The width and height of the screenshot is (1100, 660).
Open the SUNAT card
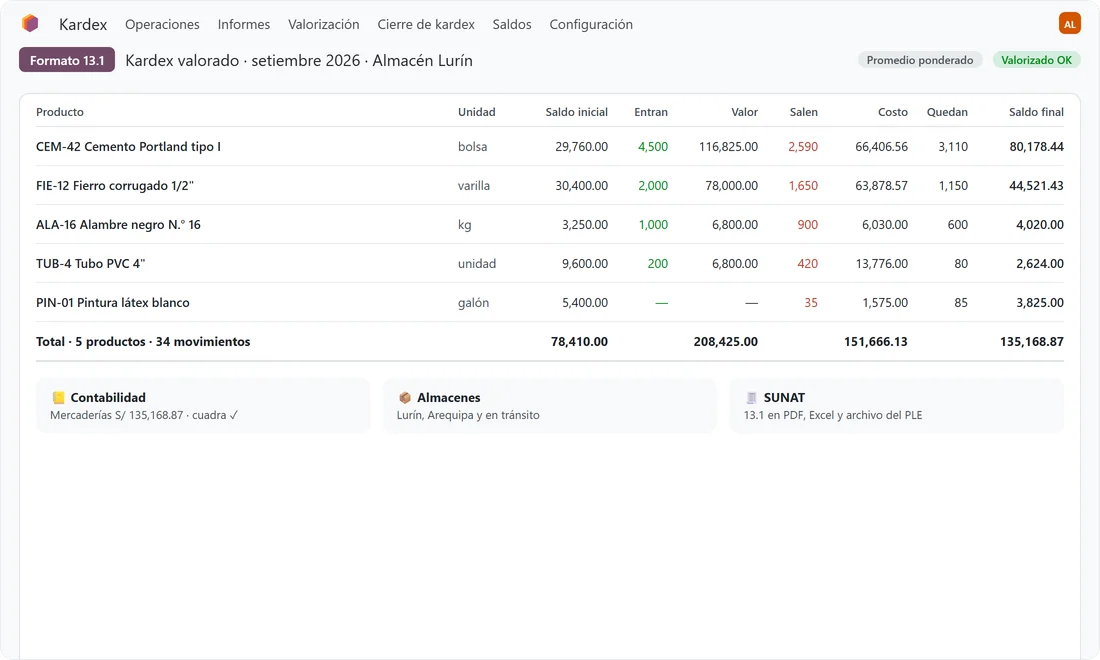point(897,405)
